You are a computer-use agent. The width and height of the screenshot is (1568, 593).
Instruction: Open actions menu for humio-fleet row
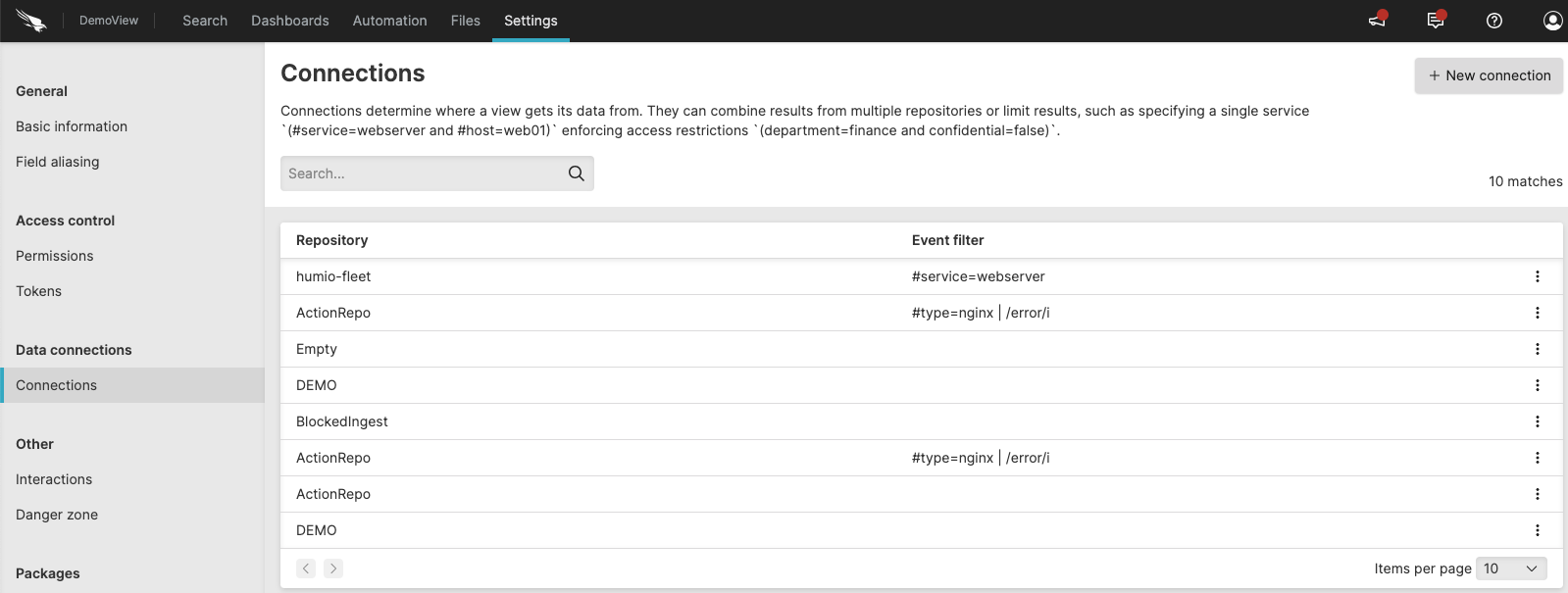click(1537, 276)
